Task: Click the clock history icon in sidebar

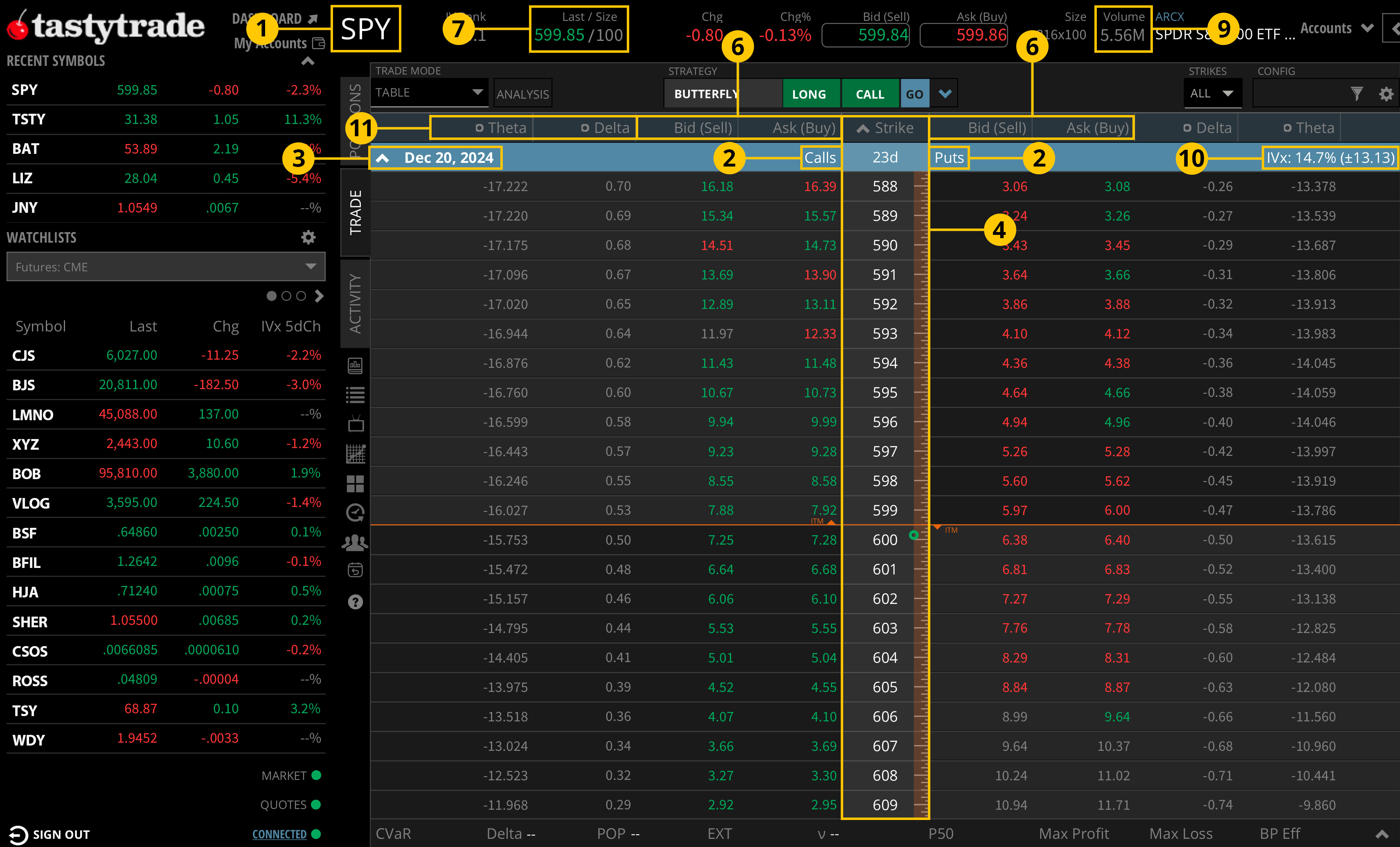Action: click(x=355, y=512)
